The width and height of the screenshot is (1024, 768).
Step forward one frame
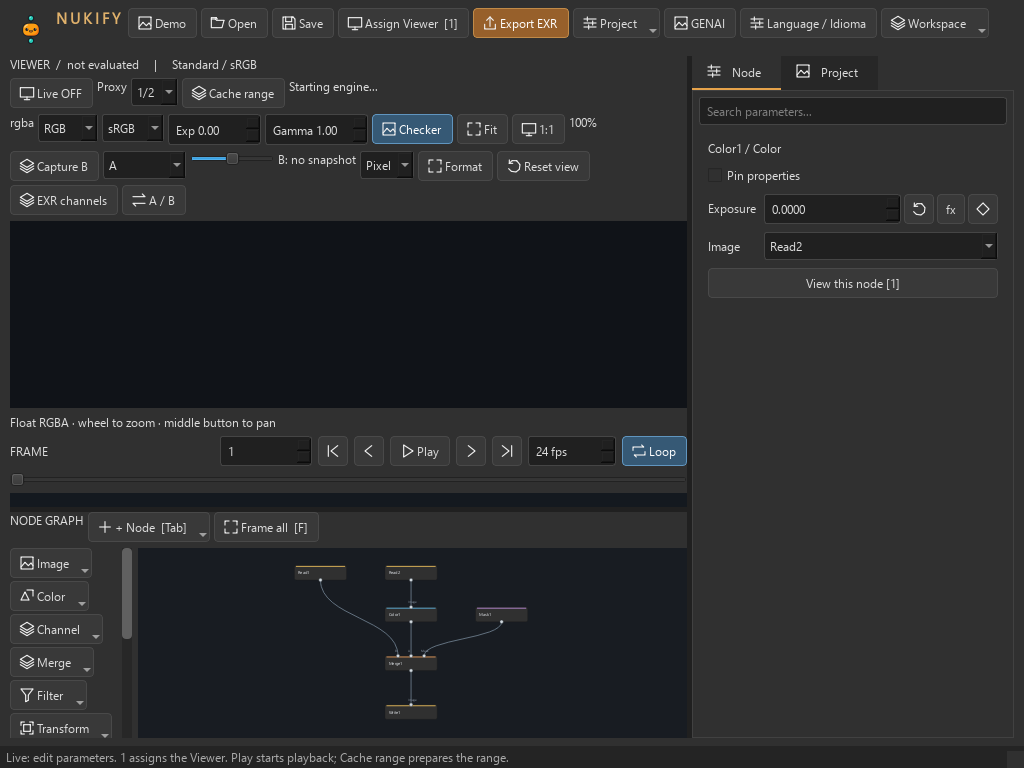click(x=471, y=451)
